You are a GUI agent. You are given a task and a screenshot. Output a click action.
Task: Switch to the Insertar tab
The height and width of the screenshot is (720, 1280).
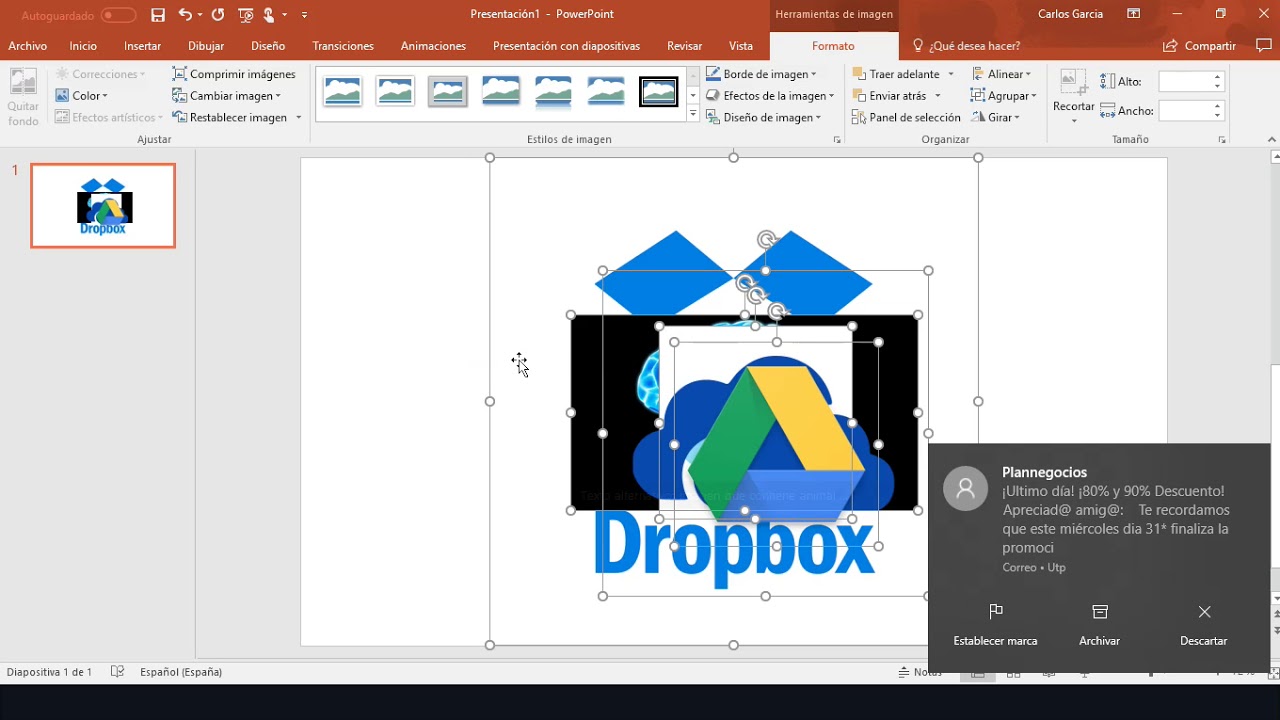(x=142, y=46)
